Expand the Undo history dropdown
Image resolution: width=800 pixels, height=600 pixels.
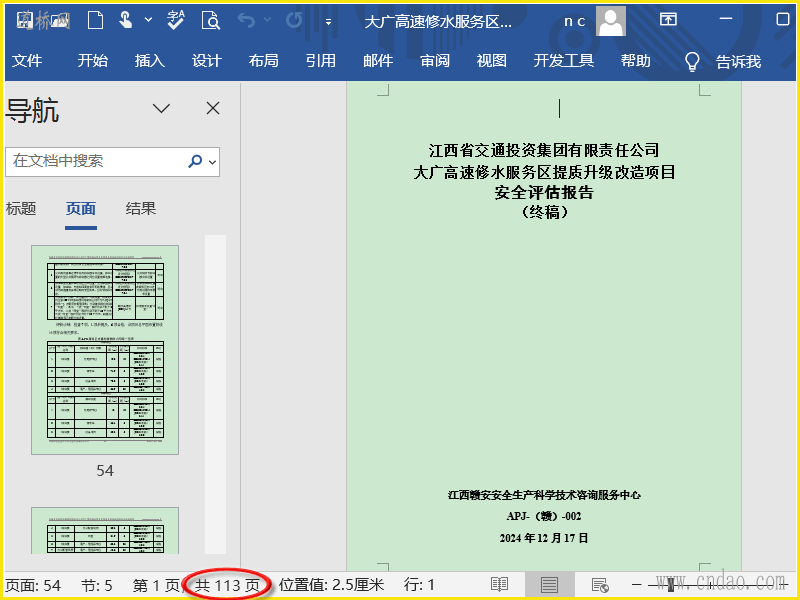tap(267, 20)
